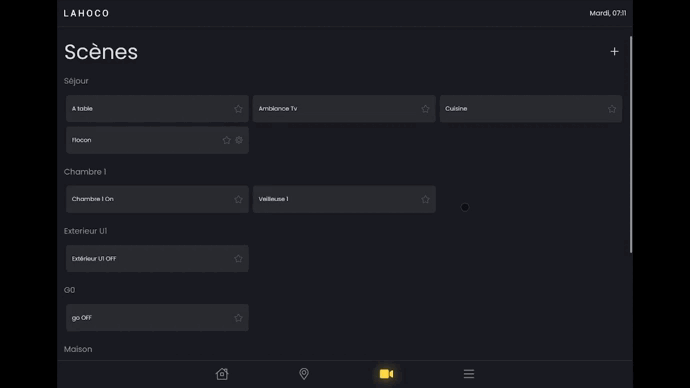690x388 pixels.
Task: Open the hamburger menu tab
Action: click(469, 374)
